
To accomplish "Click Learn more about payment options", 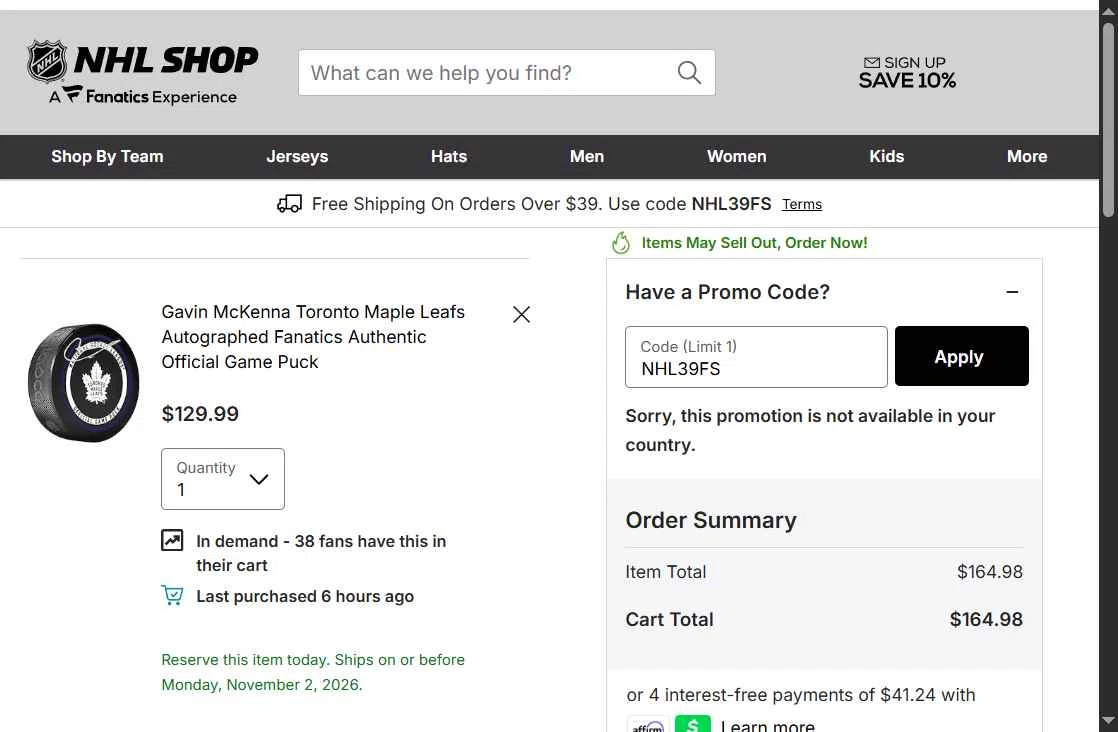I will point(767,726).
